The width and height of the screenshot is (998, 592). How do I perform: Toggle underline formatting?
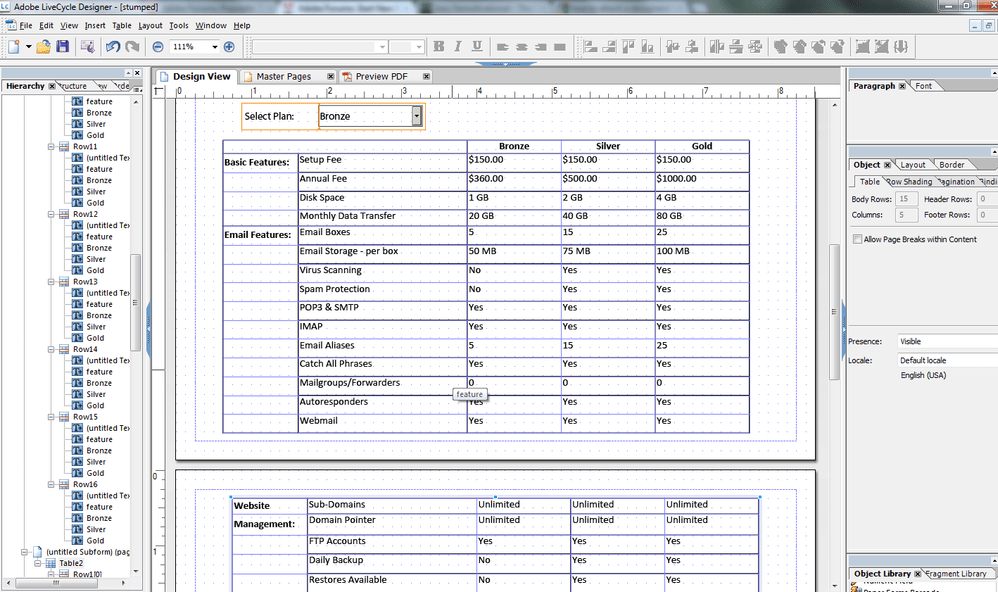pyautogui.click(x=478, y=46)
